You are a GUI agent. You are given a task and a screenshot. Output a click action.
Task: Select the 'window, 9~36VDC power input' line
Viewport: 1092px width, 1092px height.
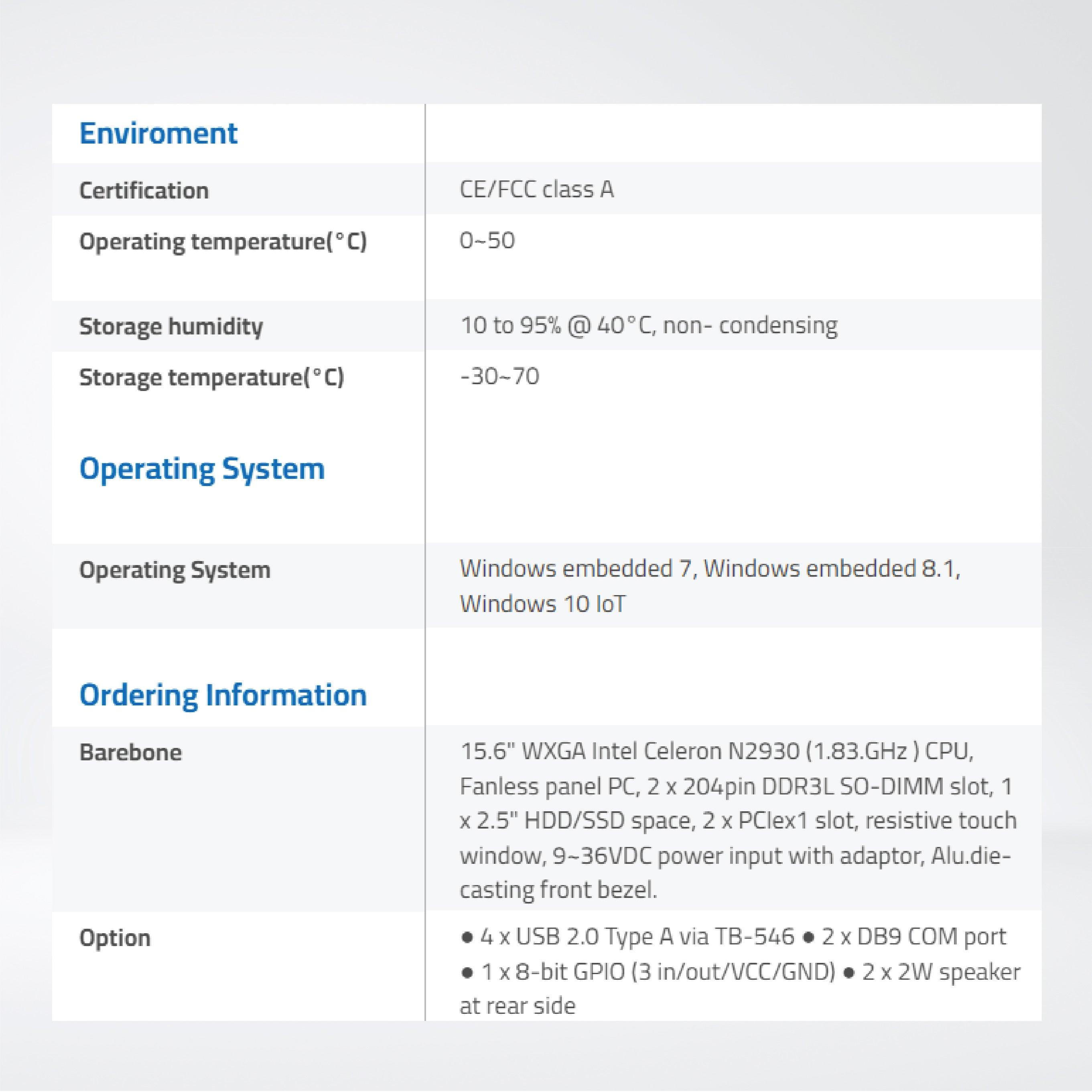[x=735, y=856]
